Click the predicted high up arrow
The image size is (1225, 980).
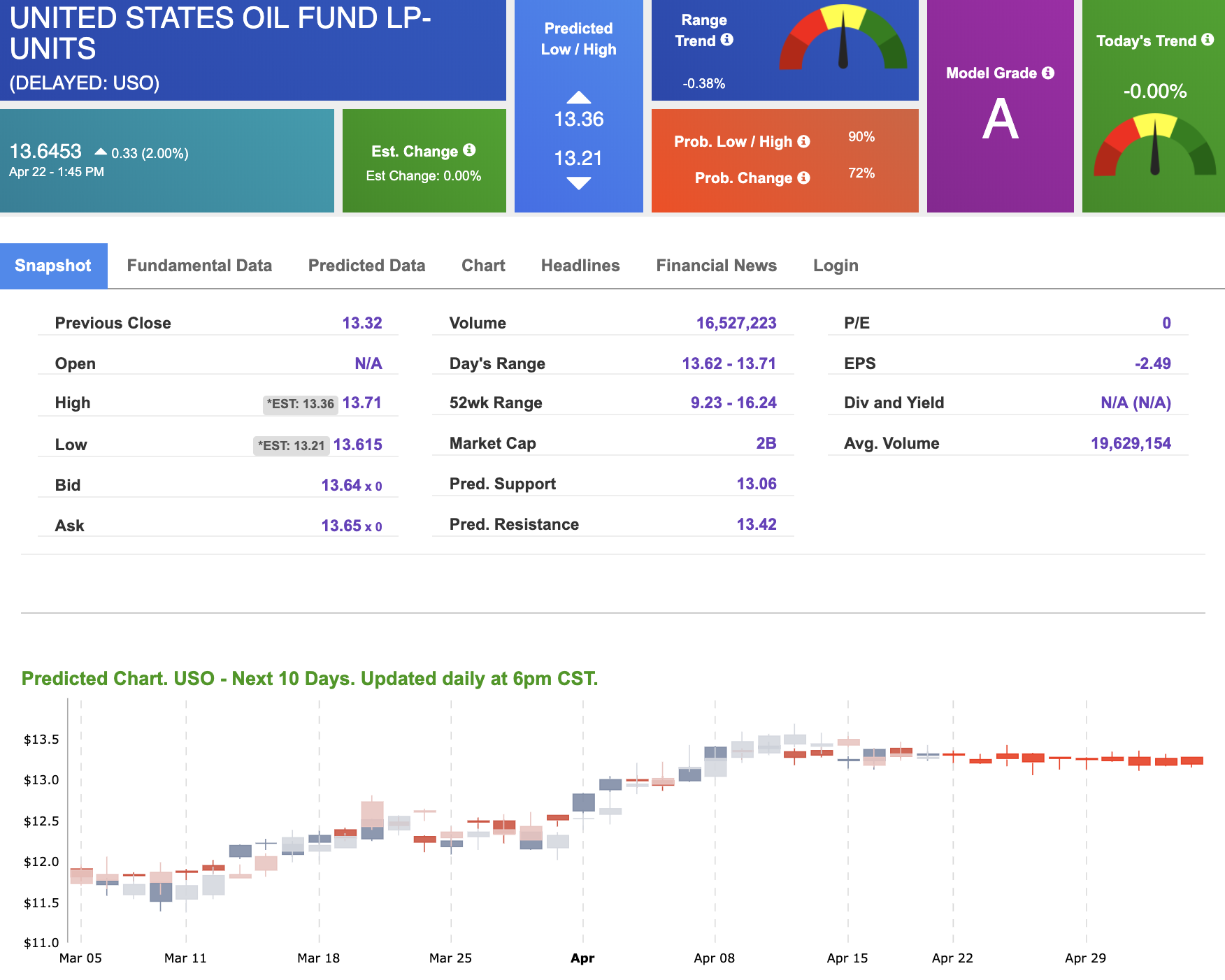pyautogui.click(x=579, y=97)
